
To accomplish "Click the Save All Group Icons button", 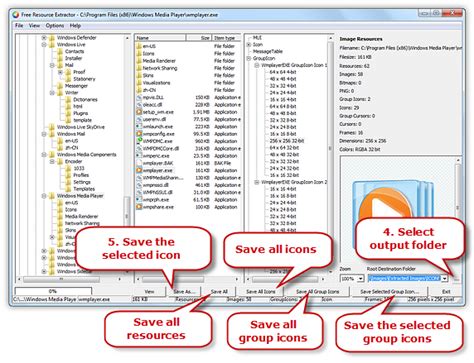I will 318,291.
